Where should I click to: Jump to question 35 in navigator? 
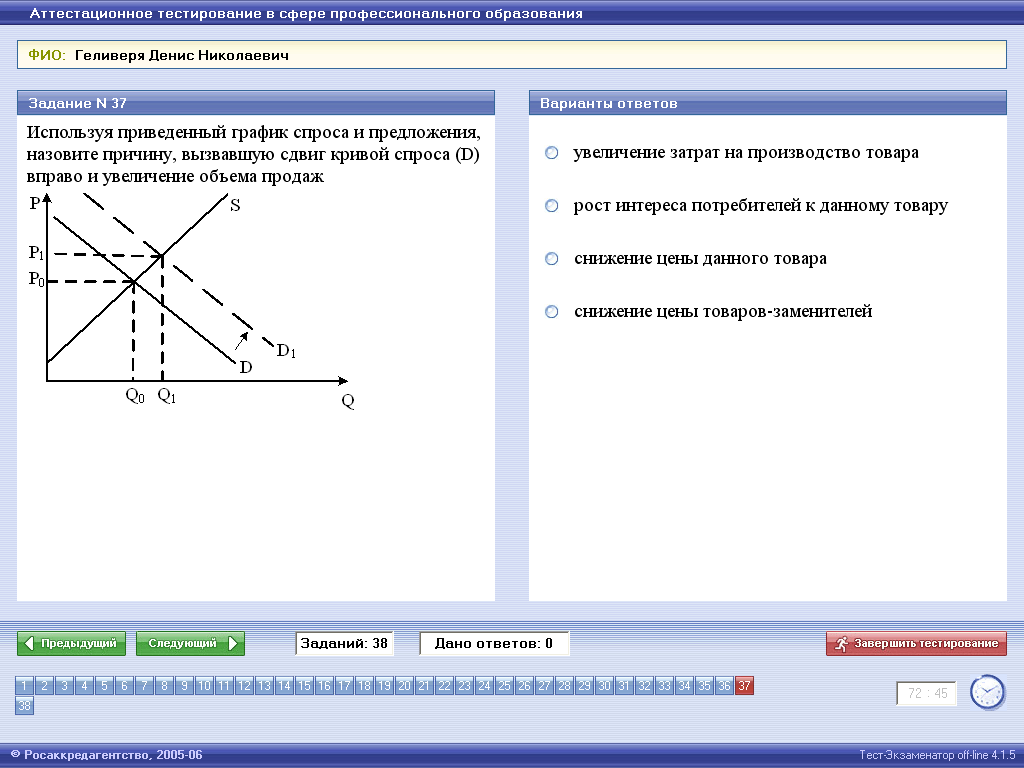coord(704,686)
